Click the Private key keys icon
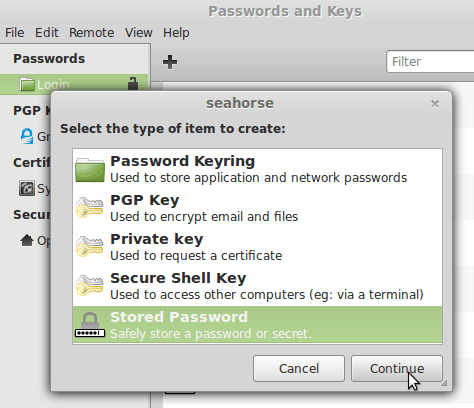The image size is (474, 408). (90, 247)
